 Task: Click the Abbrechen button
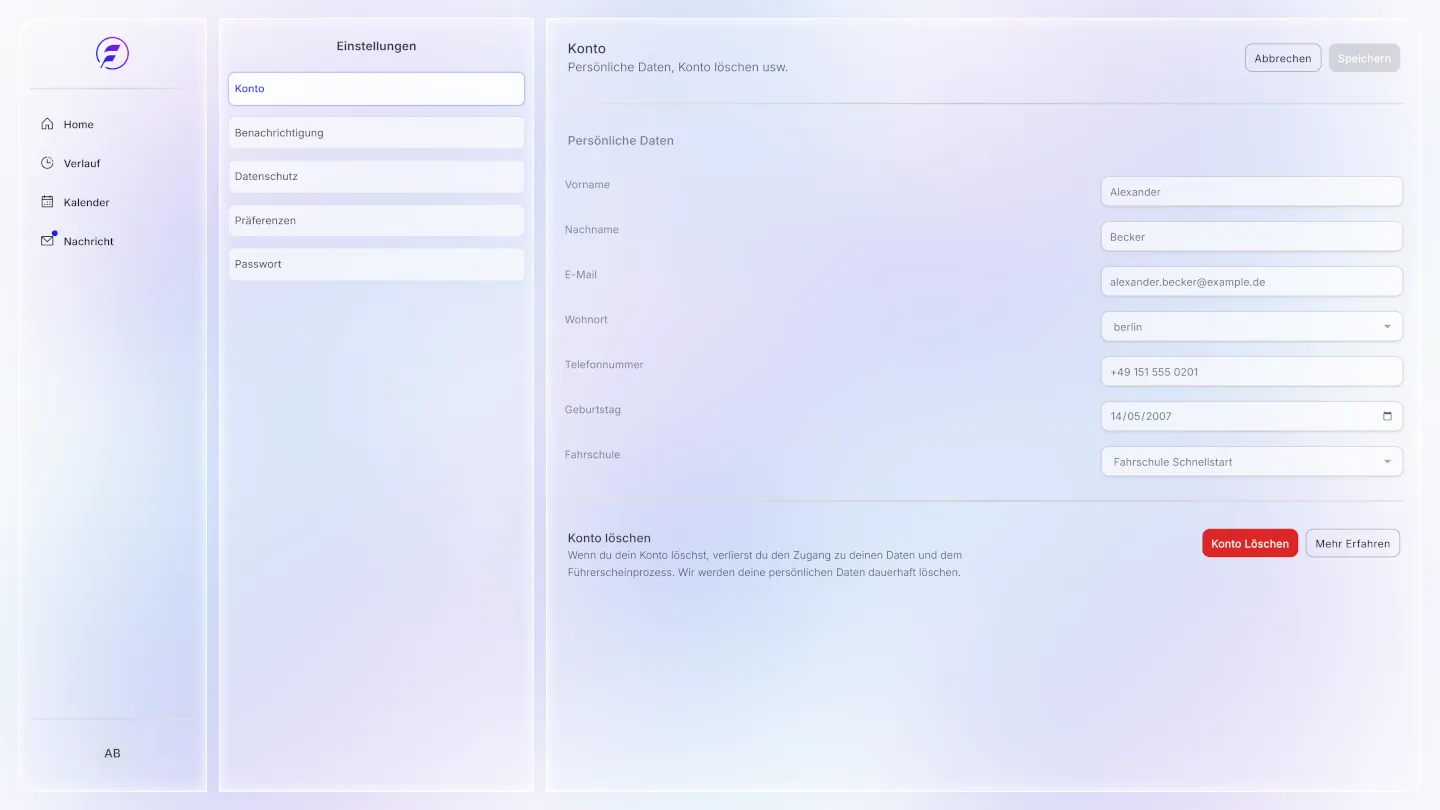pyautogui.click(x=1283, y=58)
